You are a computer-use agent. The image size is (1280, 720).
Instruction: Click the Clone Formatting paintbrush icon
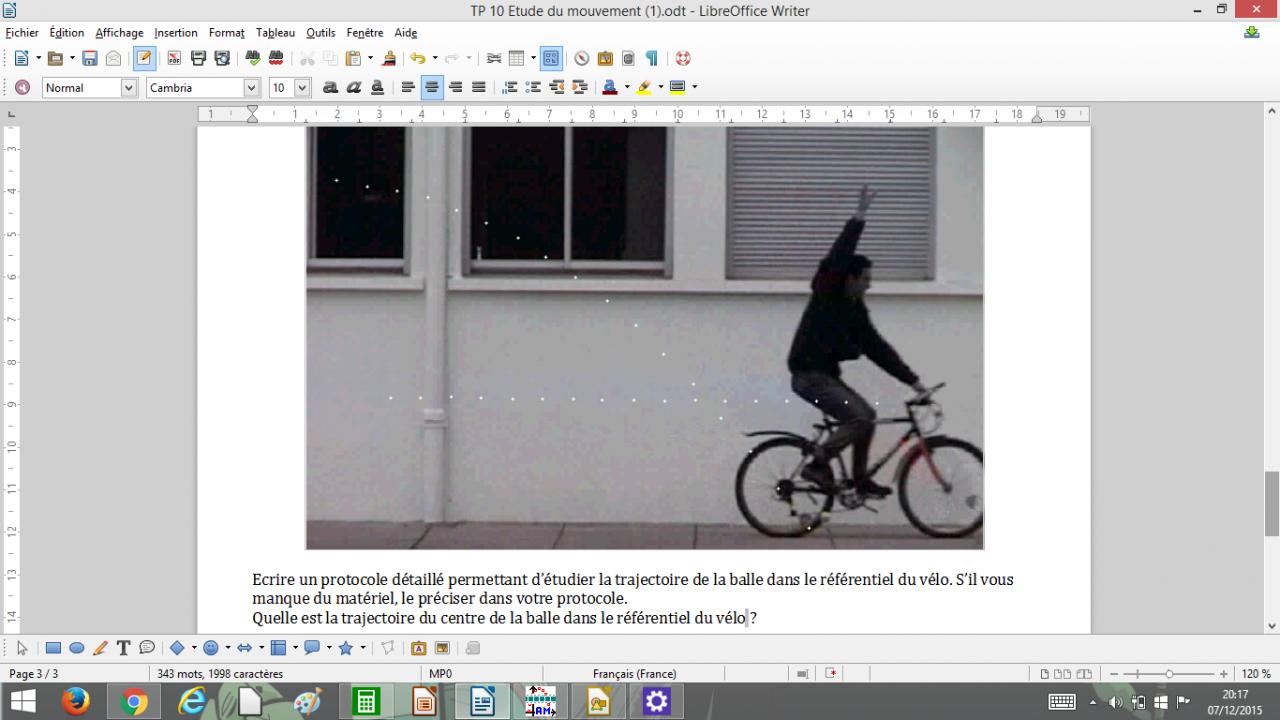[389, 58]
